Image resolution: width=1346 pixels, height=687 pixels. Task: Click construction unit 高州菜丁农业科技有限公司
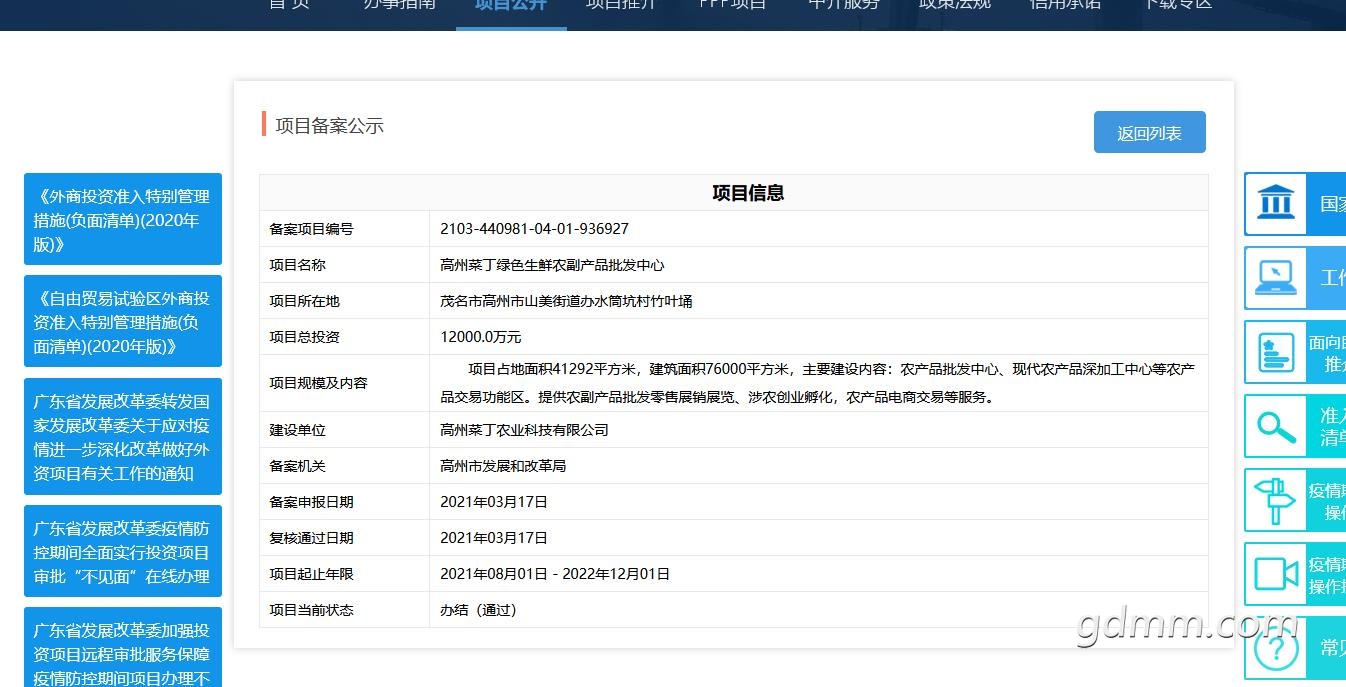pyautogui.click(x=524, y=430)
